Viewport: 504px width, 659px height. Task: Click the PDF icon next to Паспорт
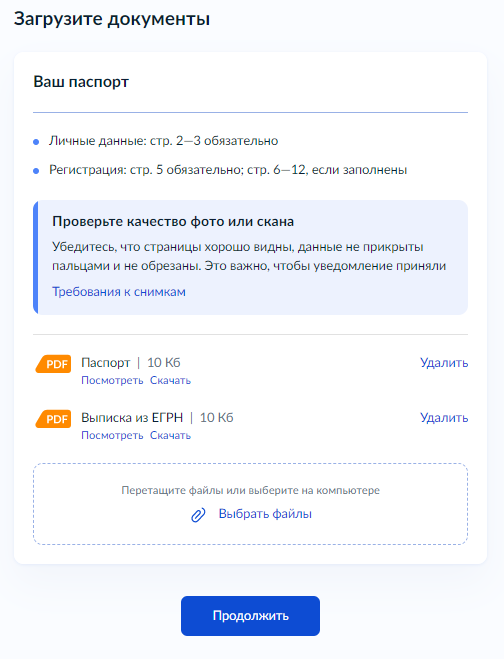tap(53, 364)
